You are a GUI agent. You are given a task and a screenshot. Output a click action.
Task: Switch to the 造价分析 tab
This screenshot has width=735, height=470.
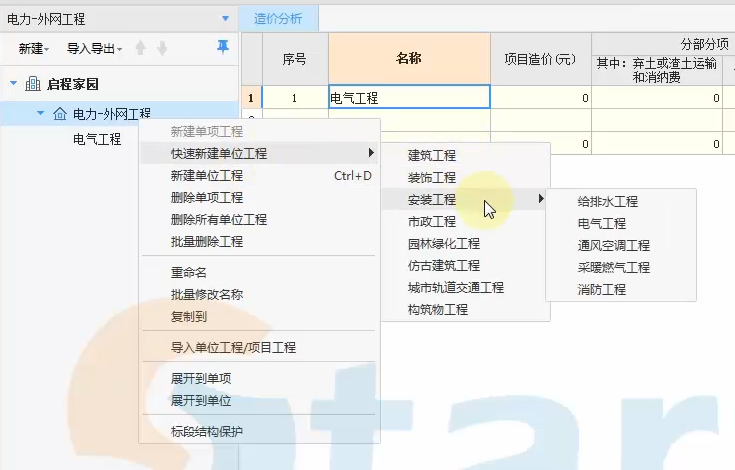pyautogui.click(x=278, y=19)
